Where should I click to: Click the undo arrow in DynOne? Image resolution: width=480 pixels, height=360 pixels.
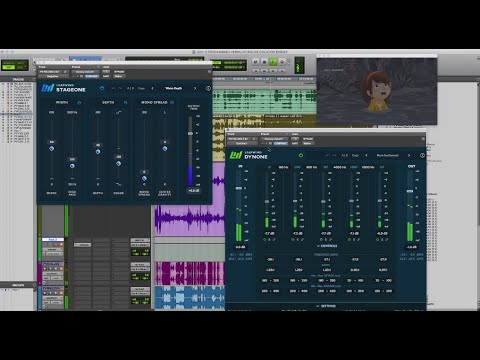click(x=327, y=155)
